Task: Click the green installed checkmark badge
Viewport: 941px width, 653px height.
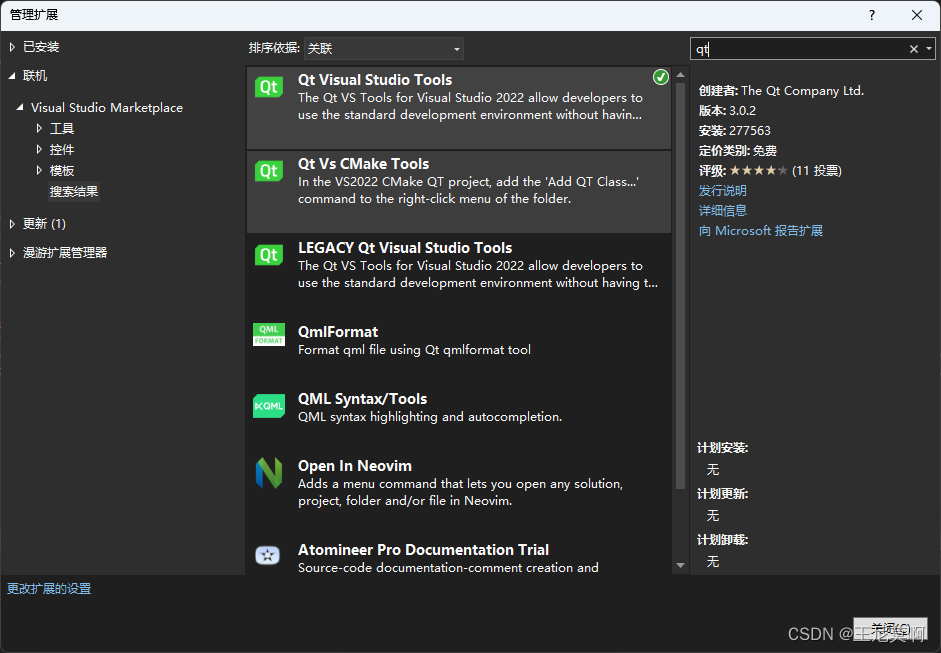Action: tap(661, 77)
